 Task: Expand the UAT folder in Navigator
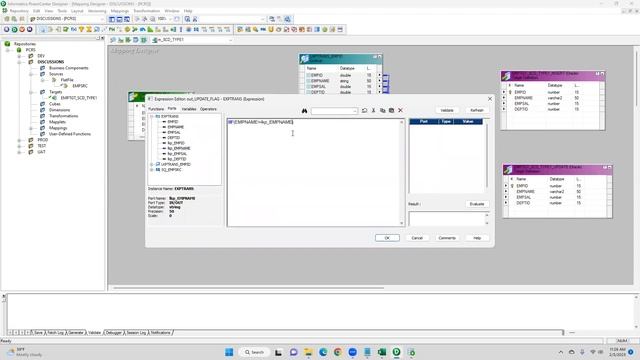(x=19, y=152)
